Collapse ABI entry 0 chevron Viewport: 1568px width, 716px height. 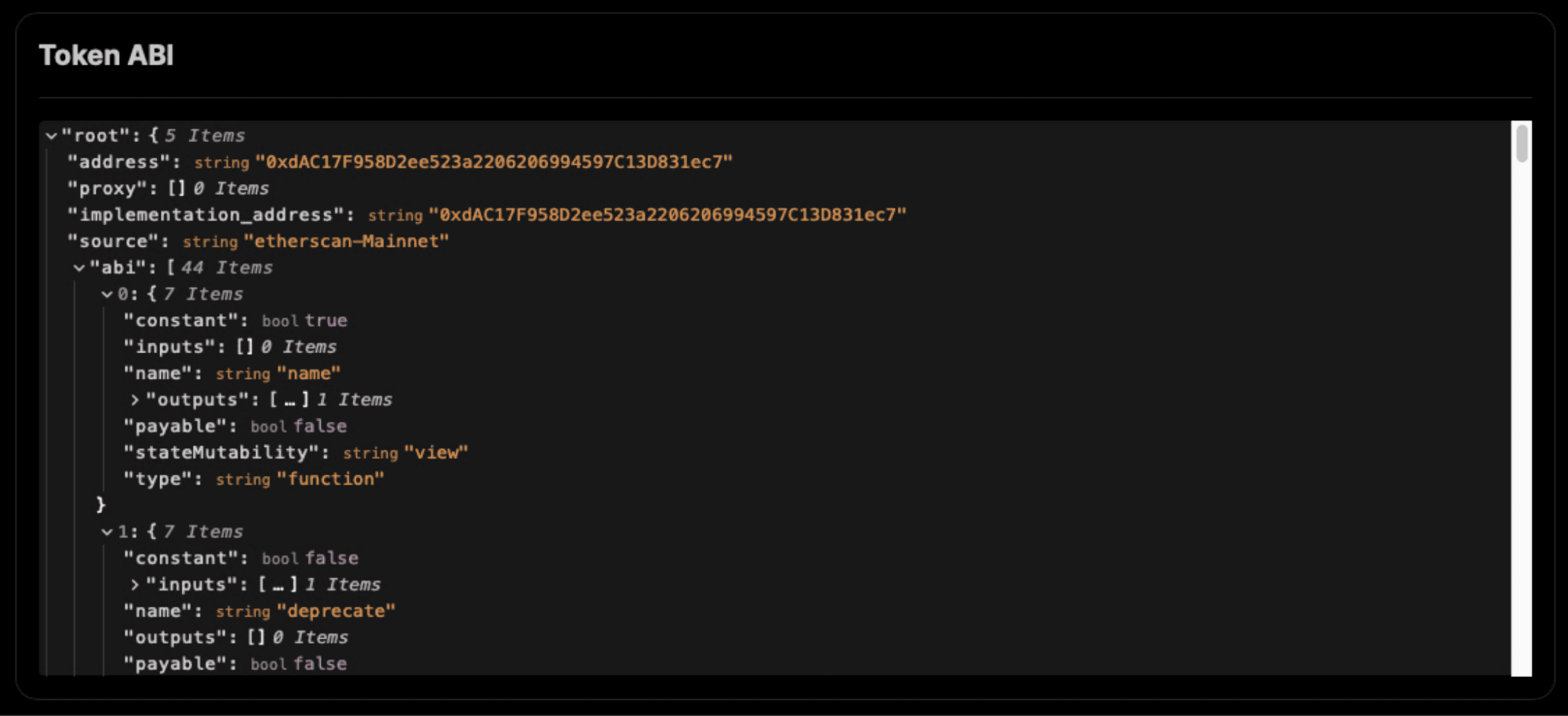coord(107,295)
